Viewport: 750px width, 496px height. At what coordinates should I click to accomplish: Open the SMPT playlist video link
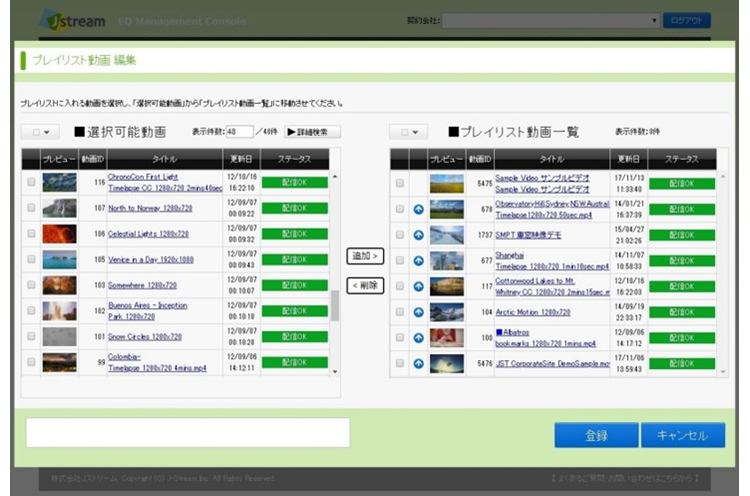click(x=528, y=235)
